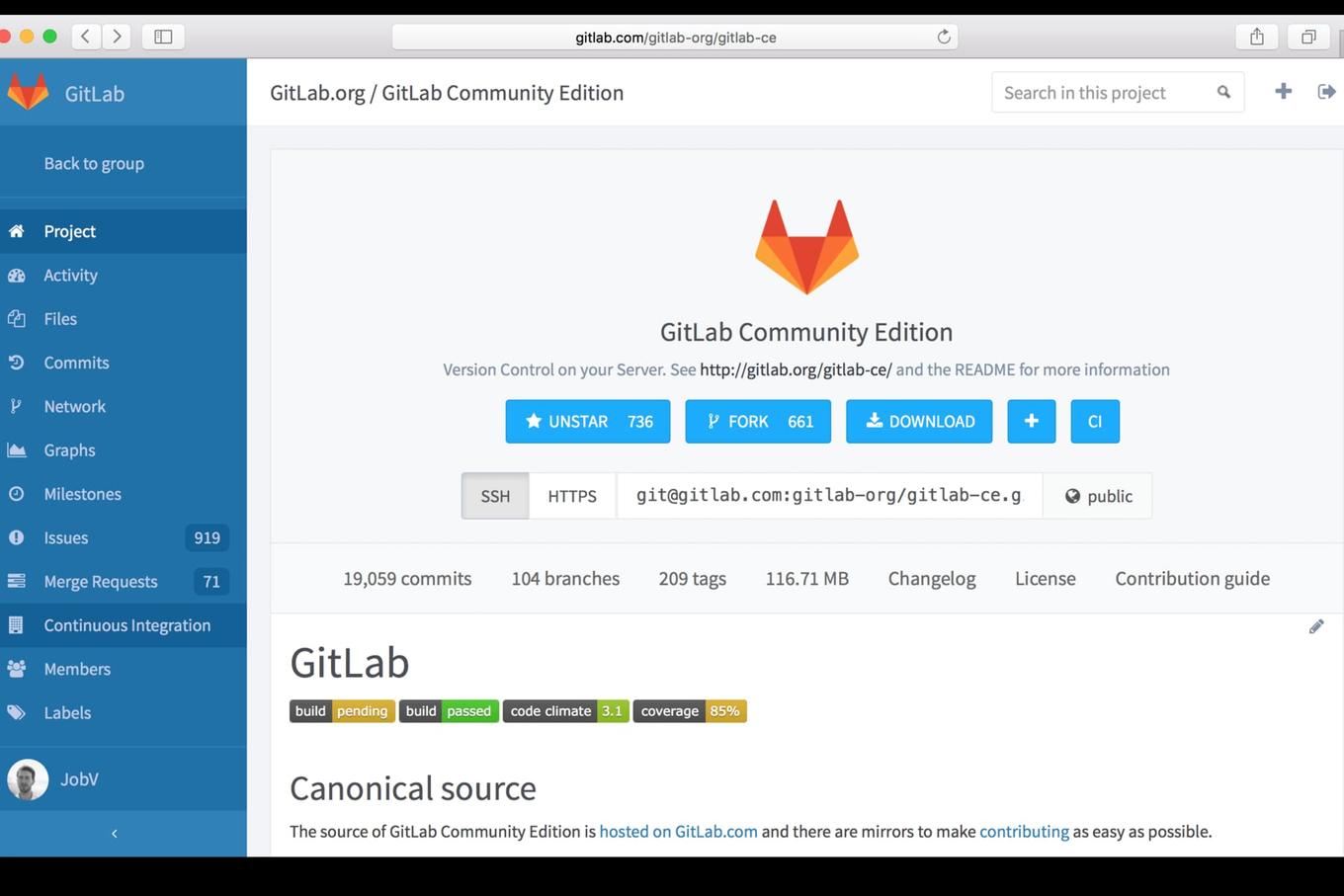
Task: Click the Labels tags icon
Action: pyautogui.click(x=16, y=712)
